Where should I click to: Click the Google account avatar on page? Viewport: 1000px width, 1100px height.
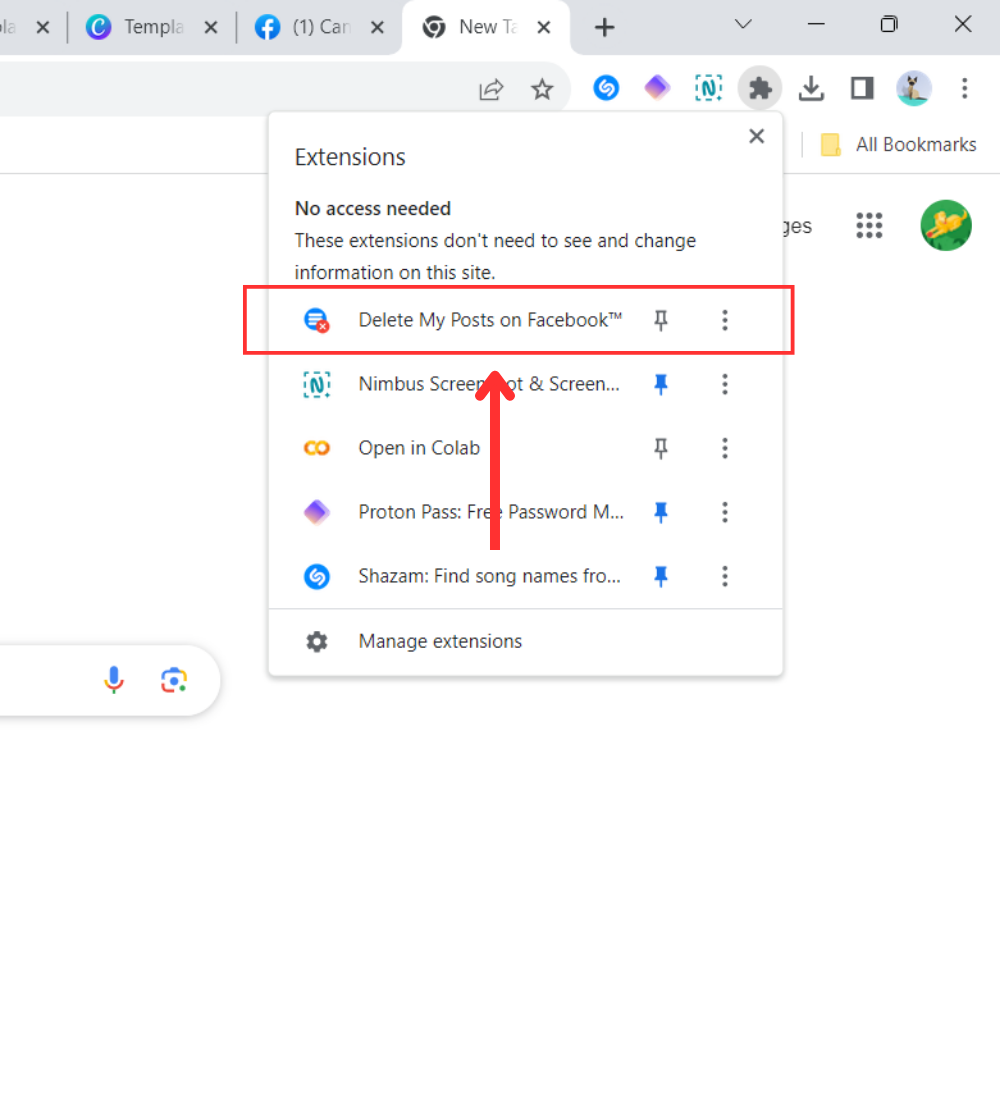click(946, 226)
